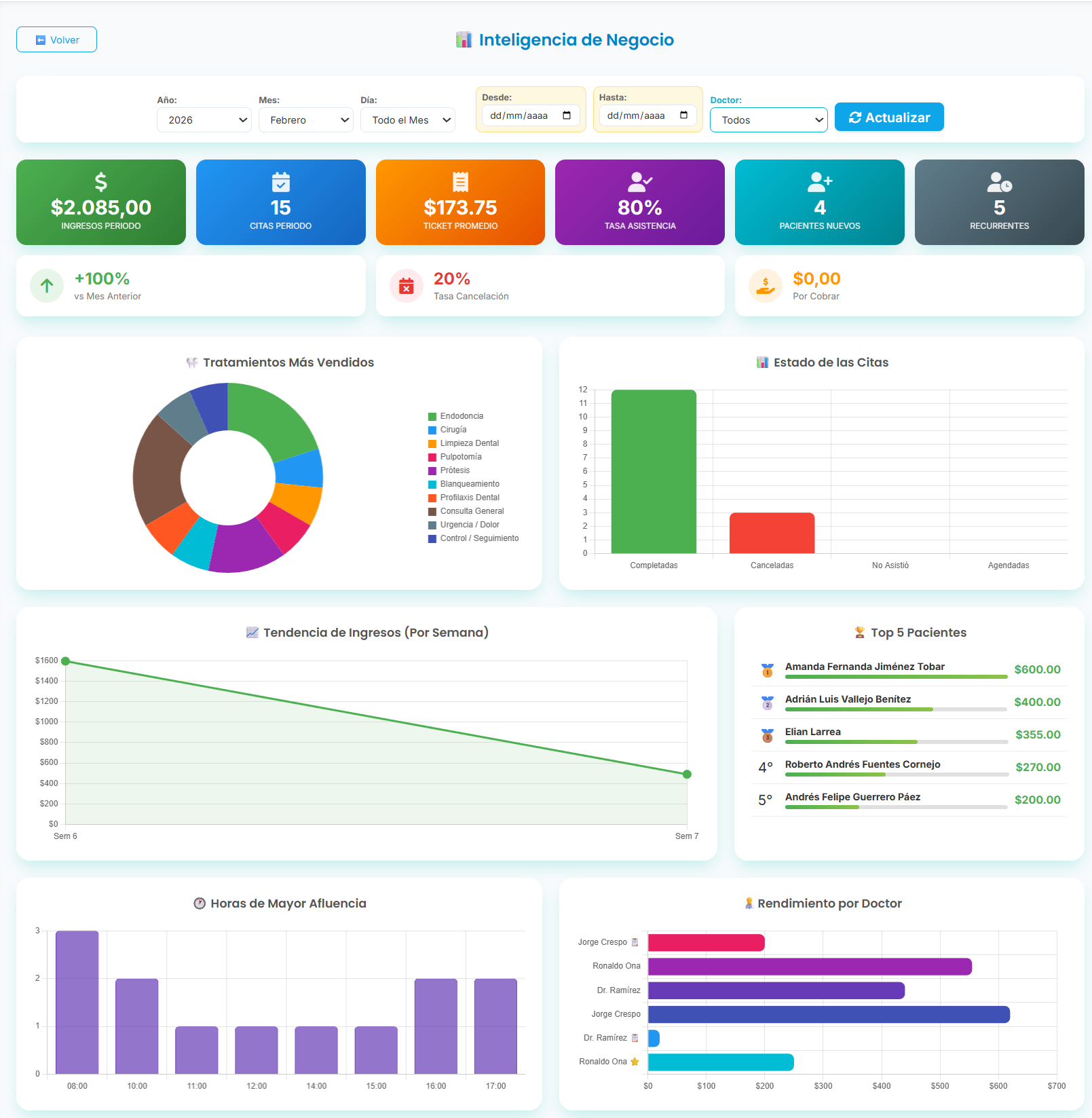Hide Blanqueamiento series via its legend
The height and width of the screenshot is (1118, 1092).
469,484
